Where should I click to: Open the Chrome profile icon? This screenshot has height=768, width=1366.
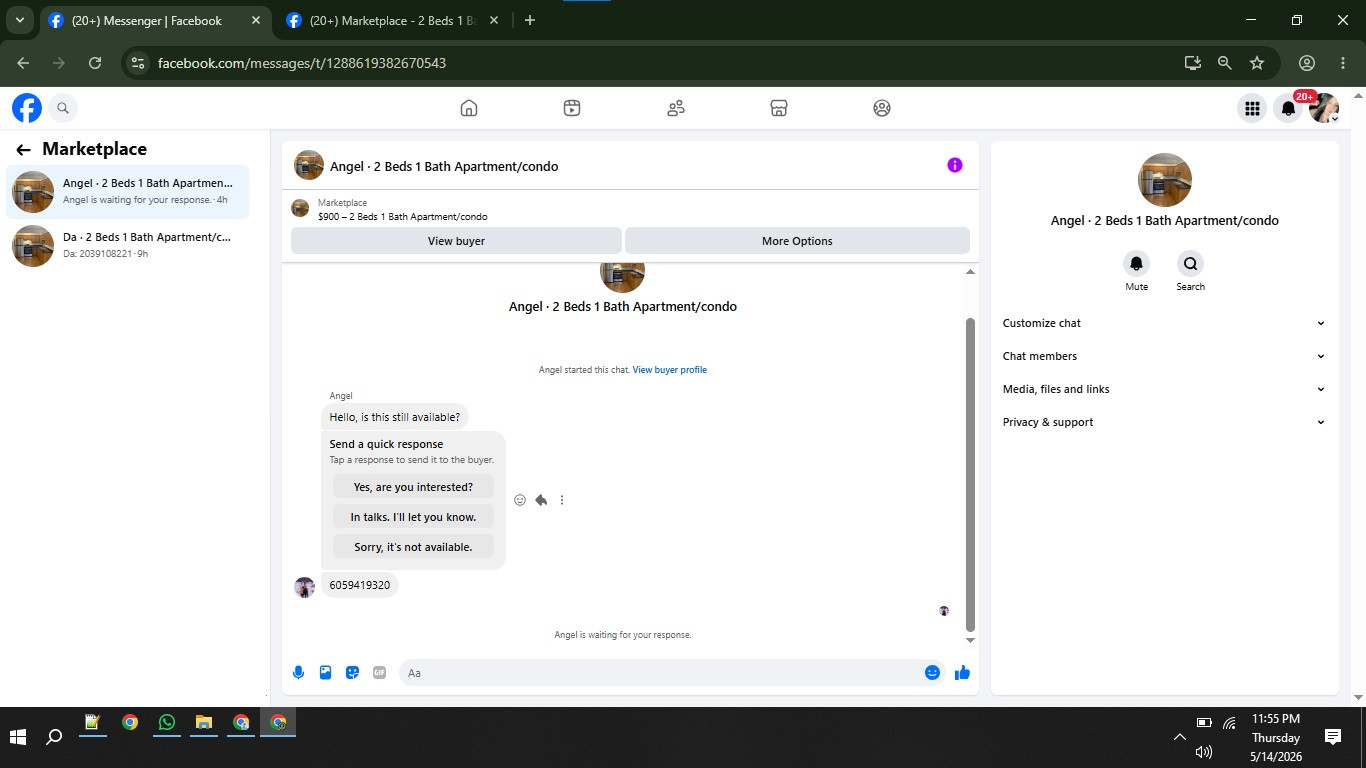[x=1307, y=63]
